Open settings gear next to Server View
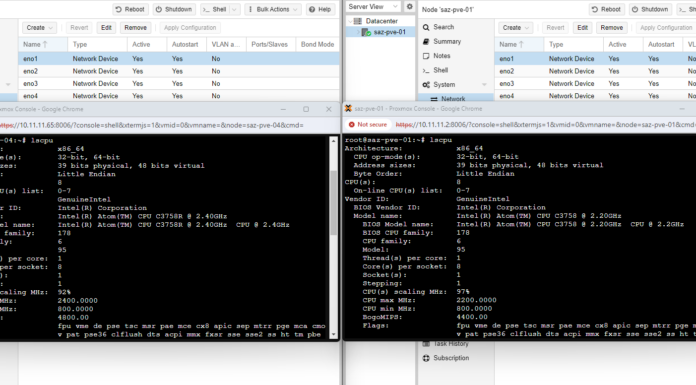 coord(409,7)
